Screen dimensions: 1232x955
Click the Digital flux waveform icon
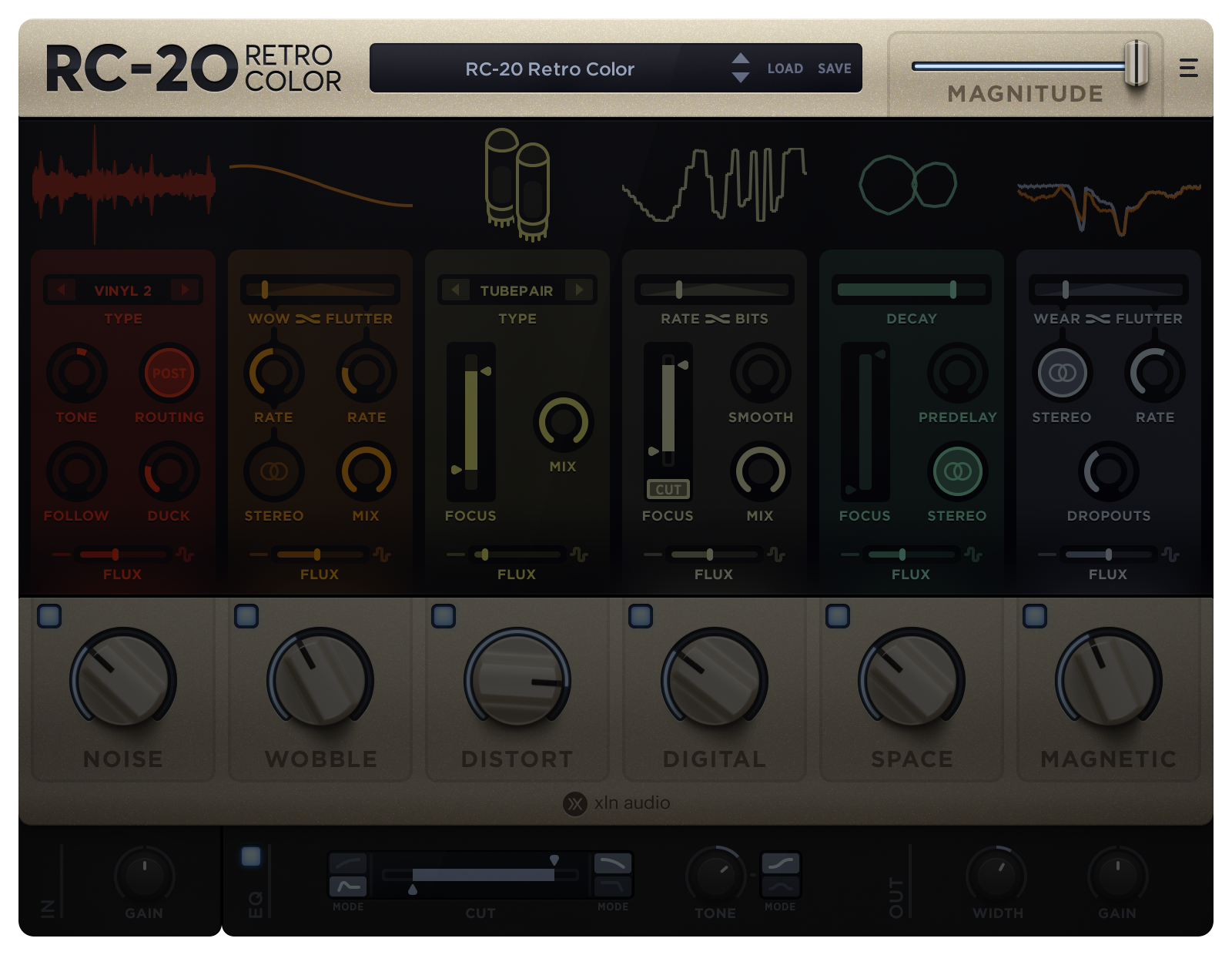point(776,555)
